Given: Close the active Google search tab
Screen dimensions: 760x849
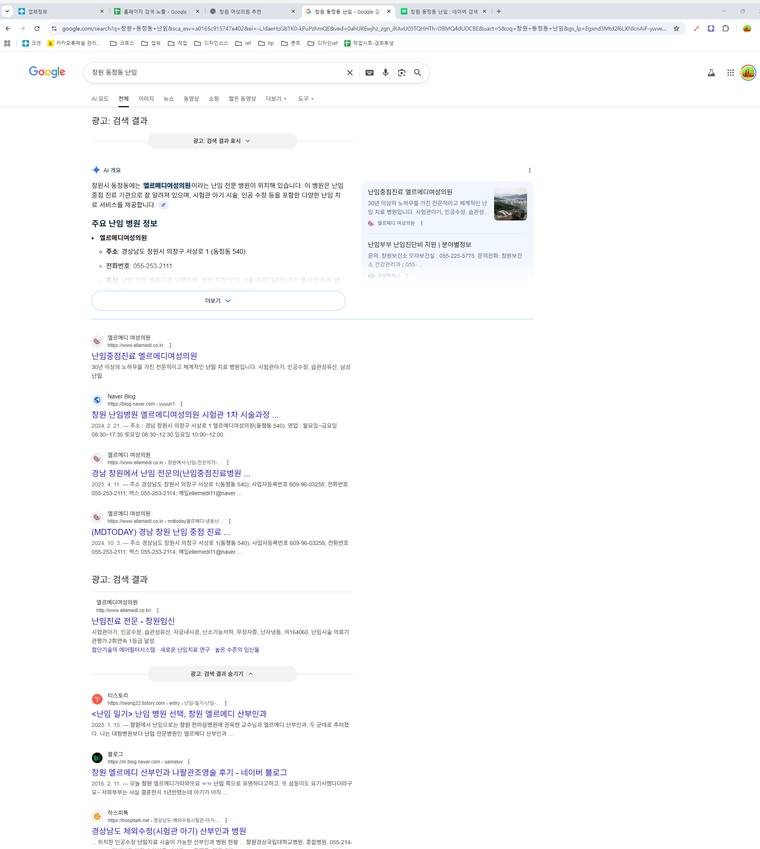Looking at the screenshot, I should tap(389, 11).
